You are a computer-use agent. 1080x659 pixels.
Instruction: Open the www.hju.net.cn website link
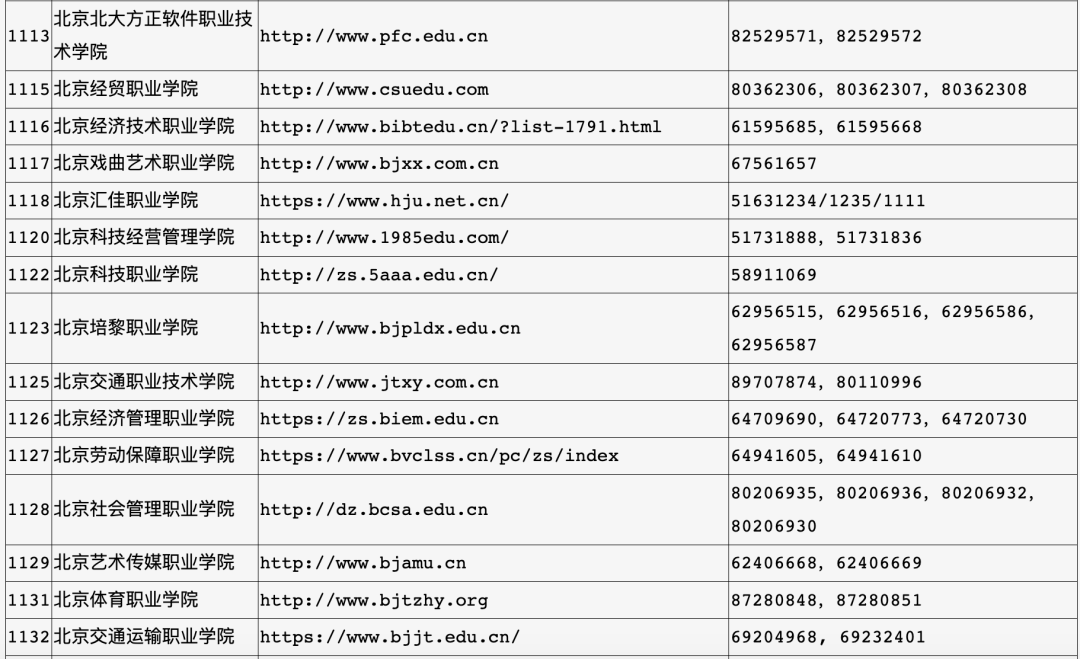(384, 201)
